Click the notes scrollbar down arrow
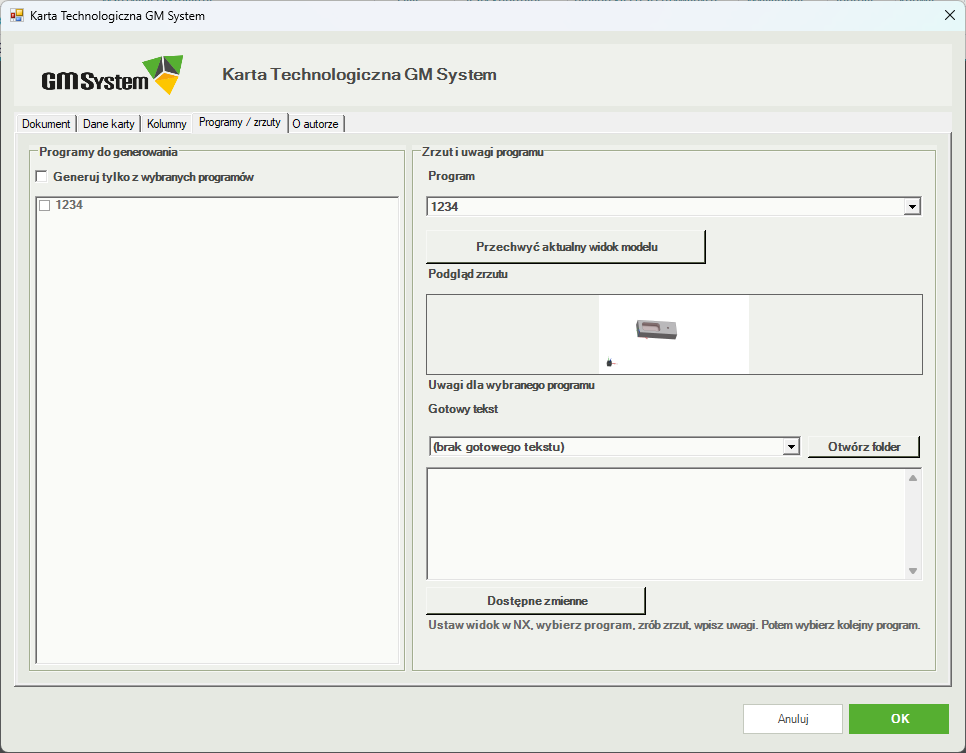This screenshot has width=966, height=753. point(913,571)
